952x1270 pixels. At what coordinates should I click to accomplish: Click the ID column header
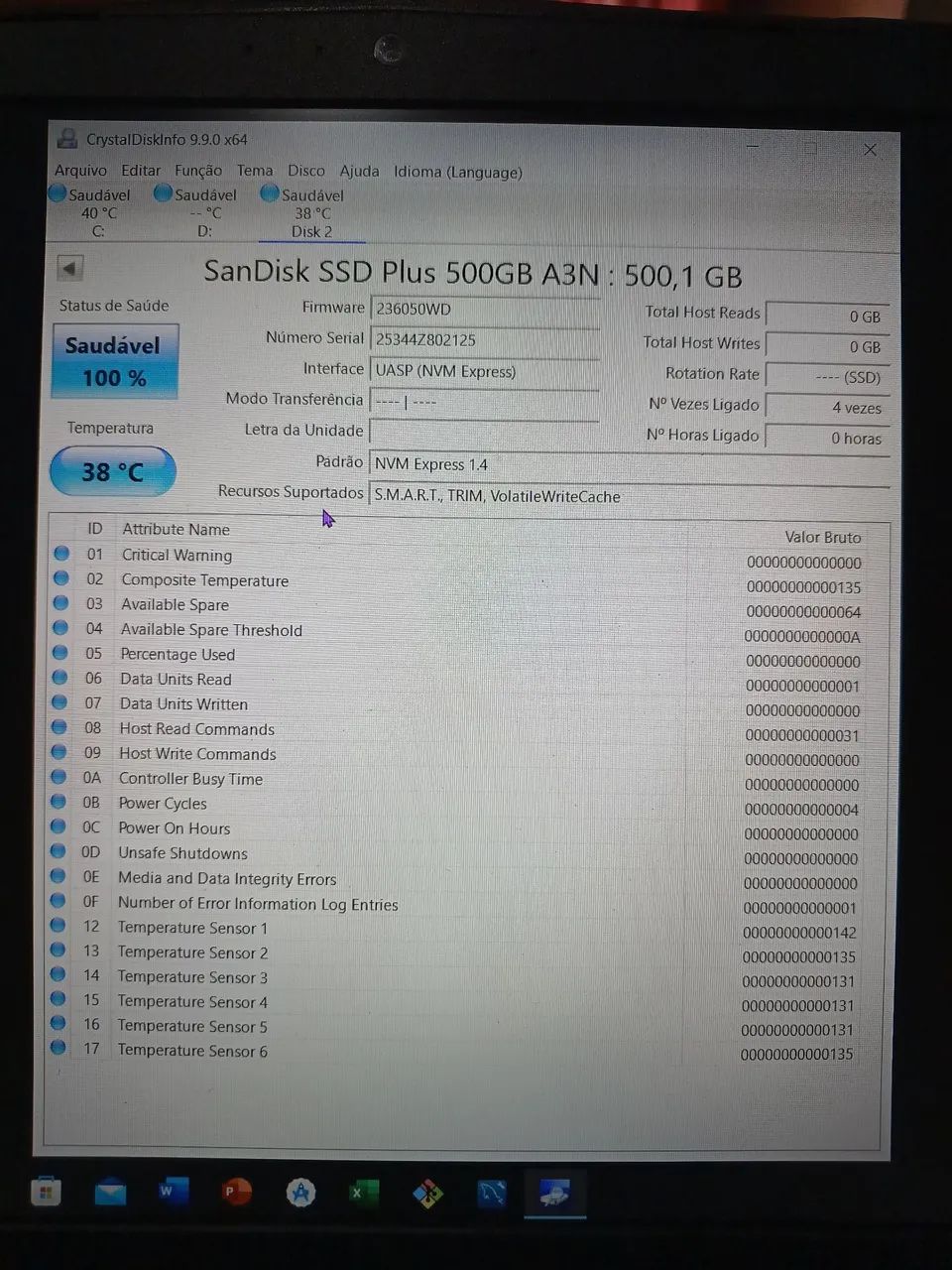95,529
